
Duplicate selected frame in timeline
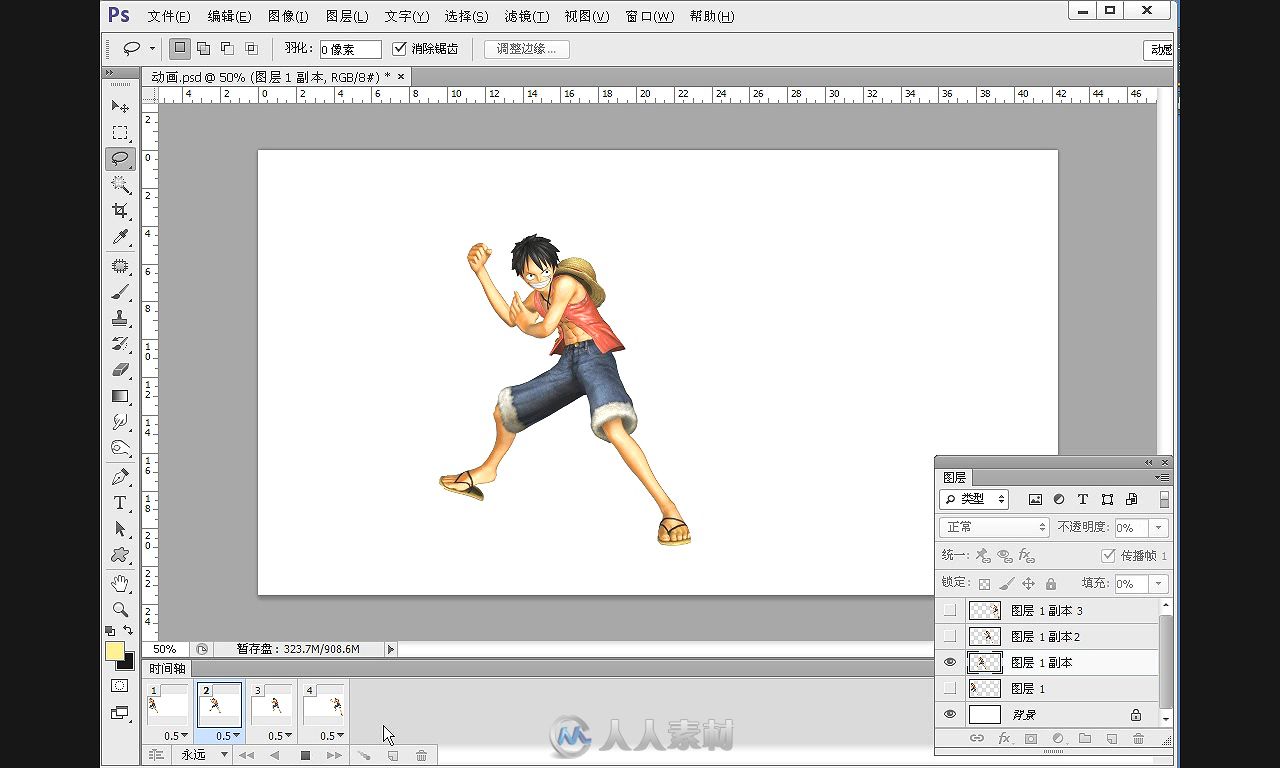(x=393, y=756)
